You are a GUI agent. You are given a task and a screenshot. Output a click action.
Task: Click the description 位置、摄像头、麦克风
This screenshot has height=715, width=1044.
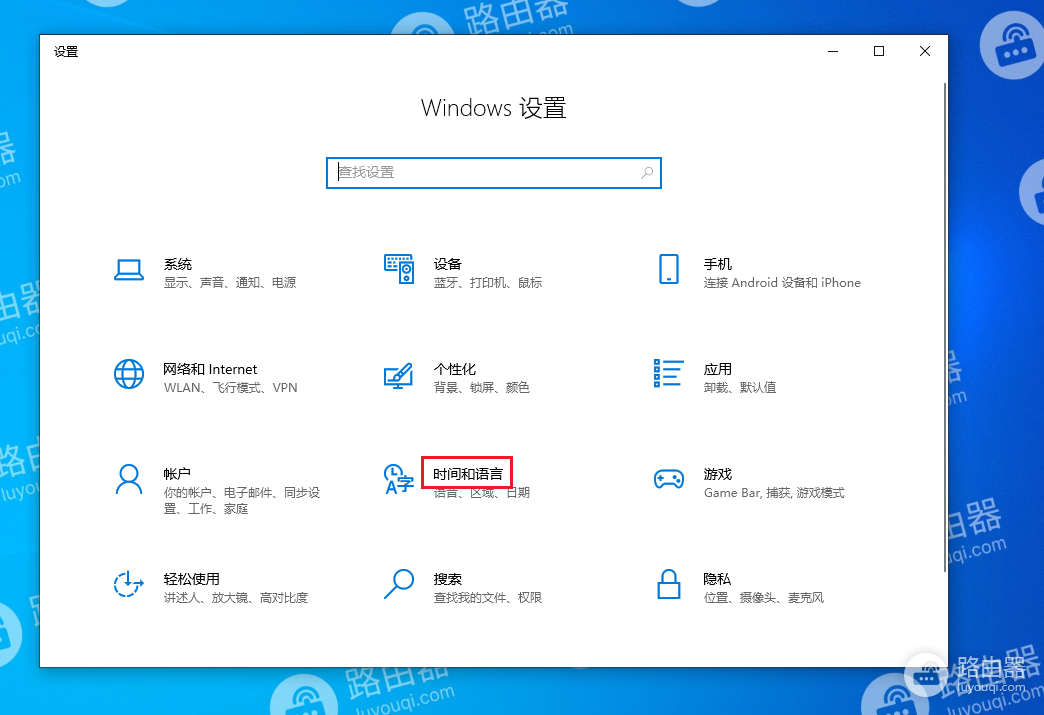pos(764,598)
